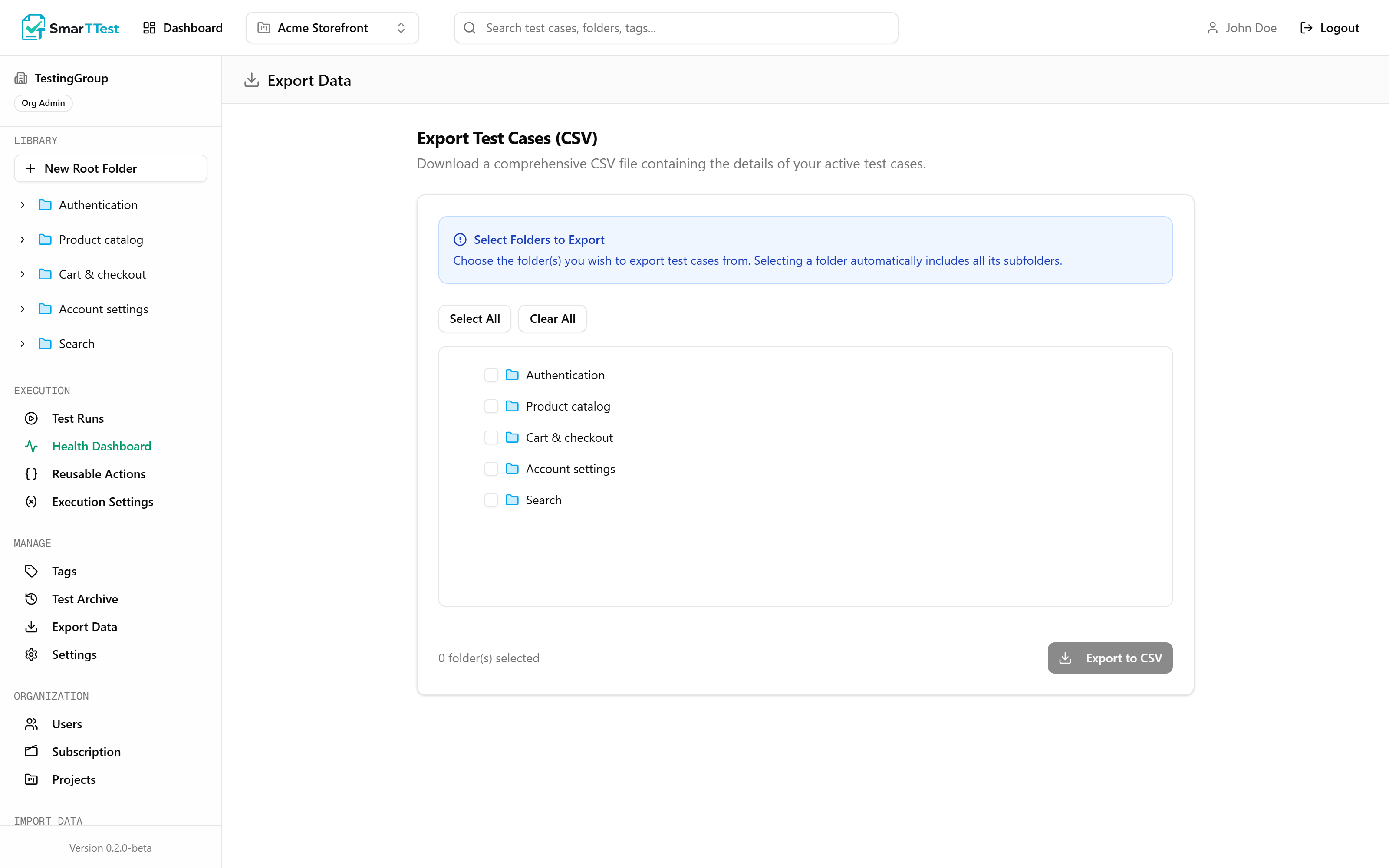The image size is (1389, 868).
Task: Click the Test Archive history icon
Action: [x=32, y=599]
